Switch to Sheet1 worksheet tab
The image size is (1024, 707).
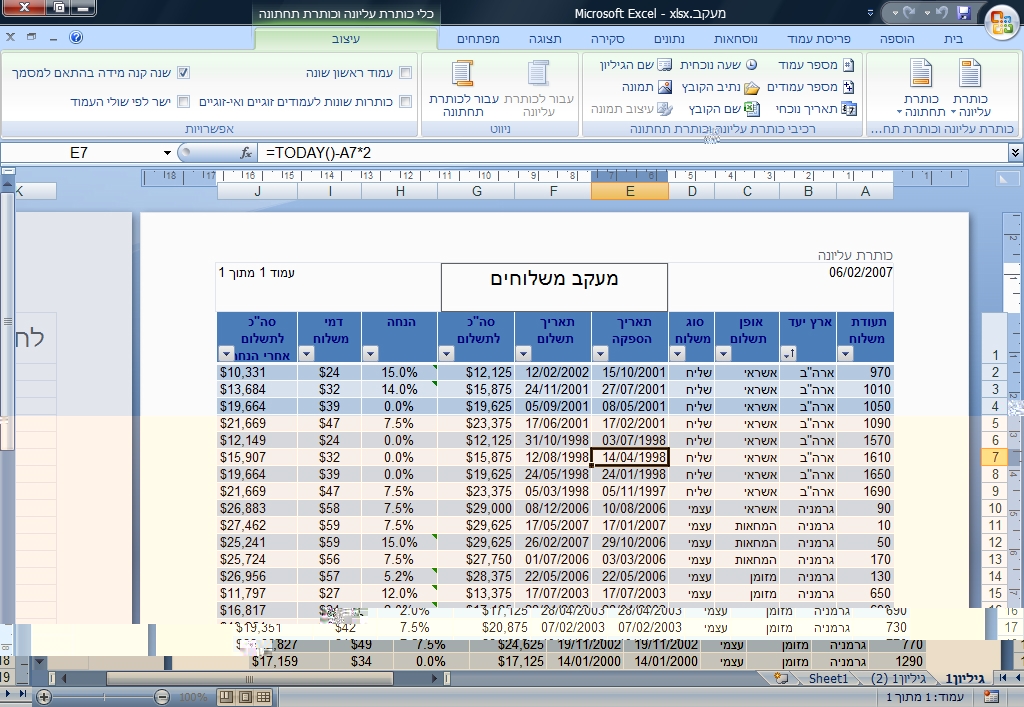click(x=828, y=678)
